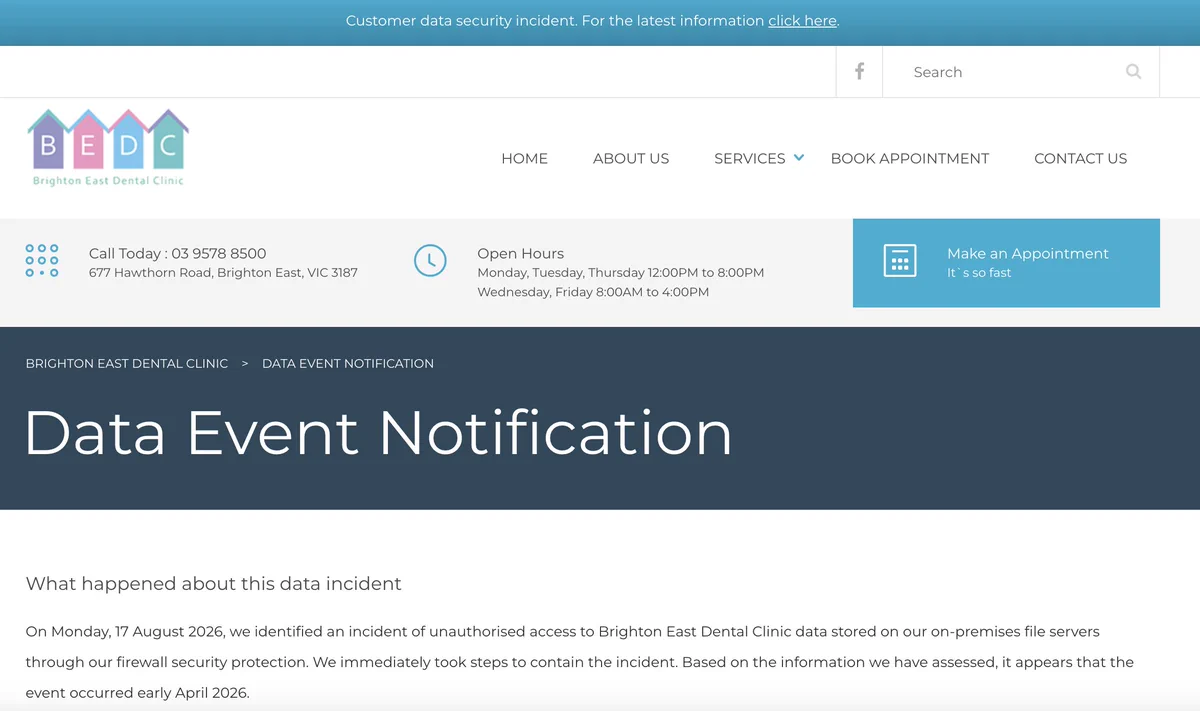
Task: Open the BOOK APPOINTMENT menu item
Action: point(910,158)
